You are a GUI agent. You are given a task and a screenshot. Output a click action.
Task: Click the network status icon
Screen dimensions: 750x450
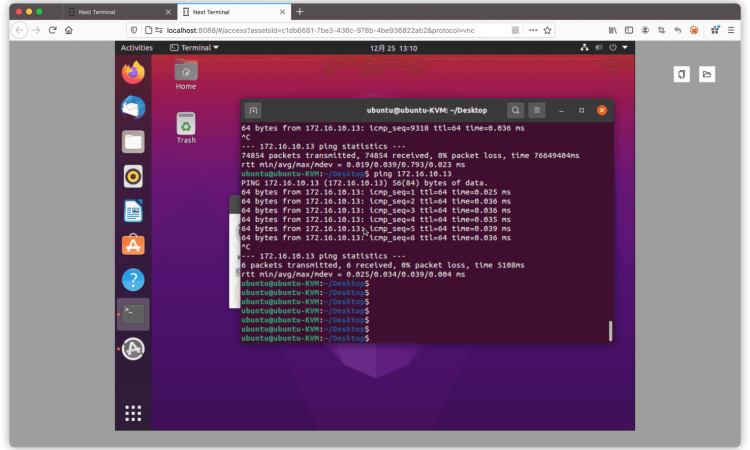[x=584, y=47]
